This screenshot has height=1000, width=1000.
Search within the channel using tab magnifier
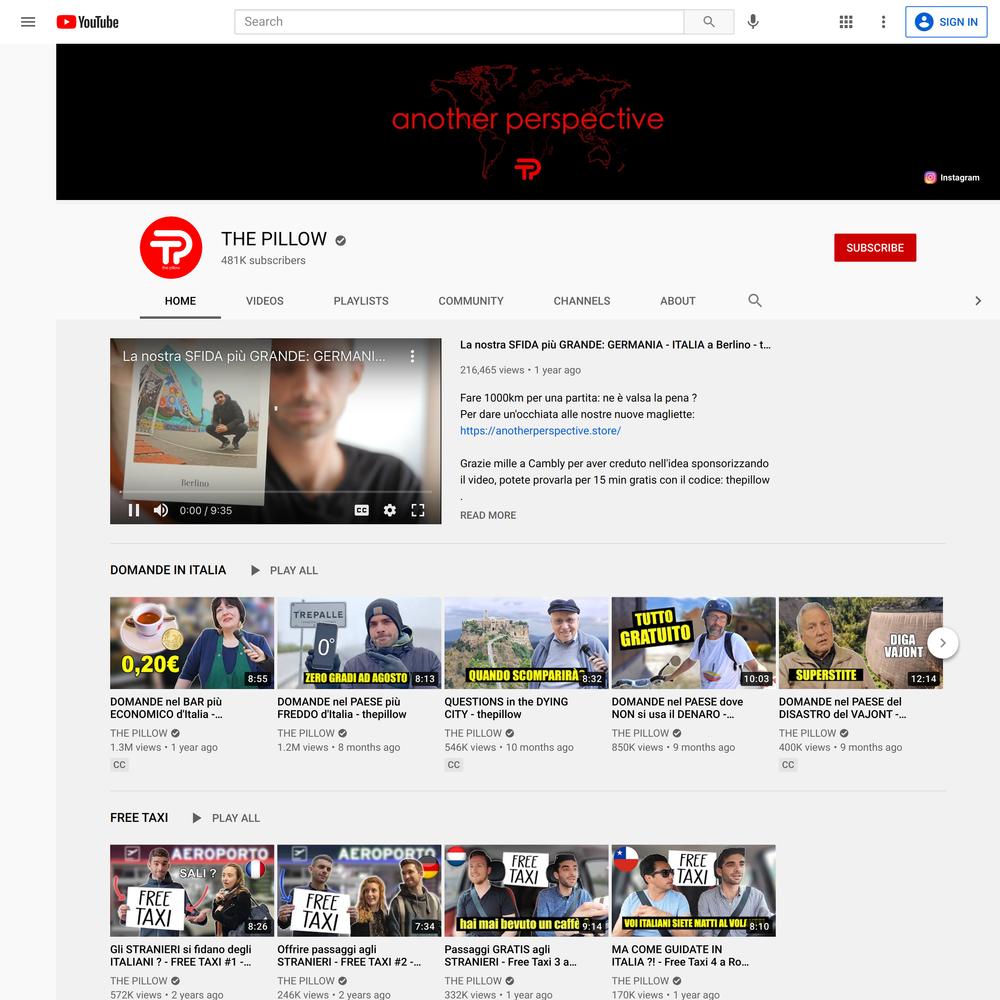coord(754,300)
